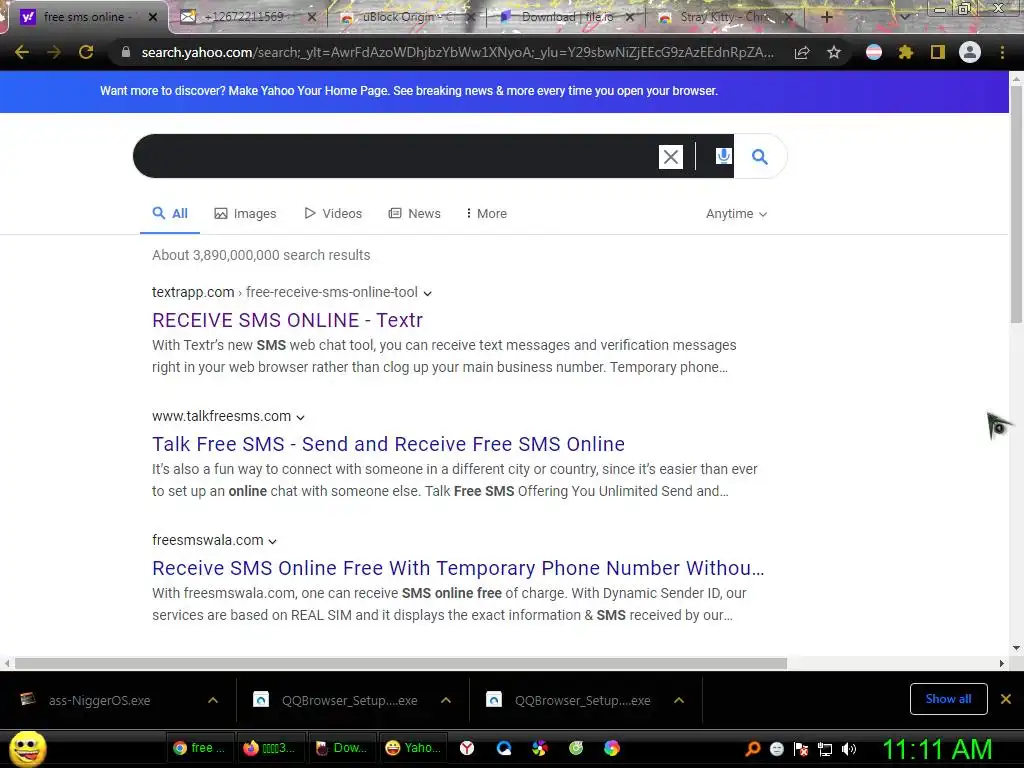Launch the Yandex browser taskbar icon

(x=467, y=748)
